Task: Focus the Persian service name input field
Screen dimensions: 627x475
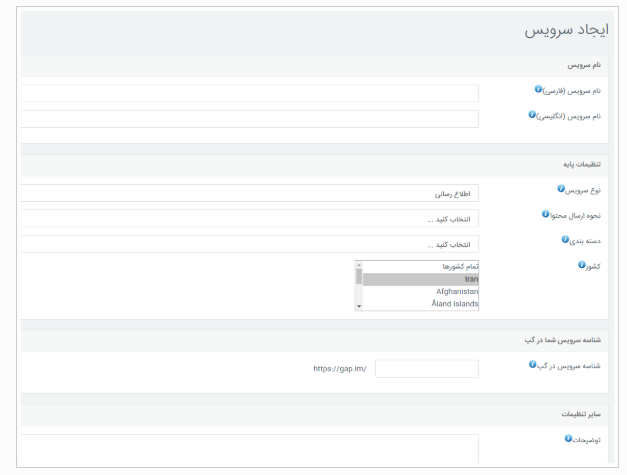Action: [250, 93]
